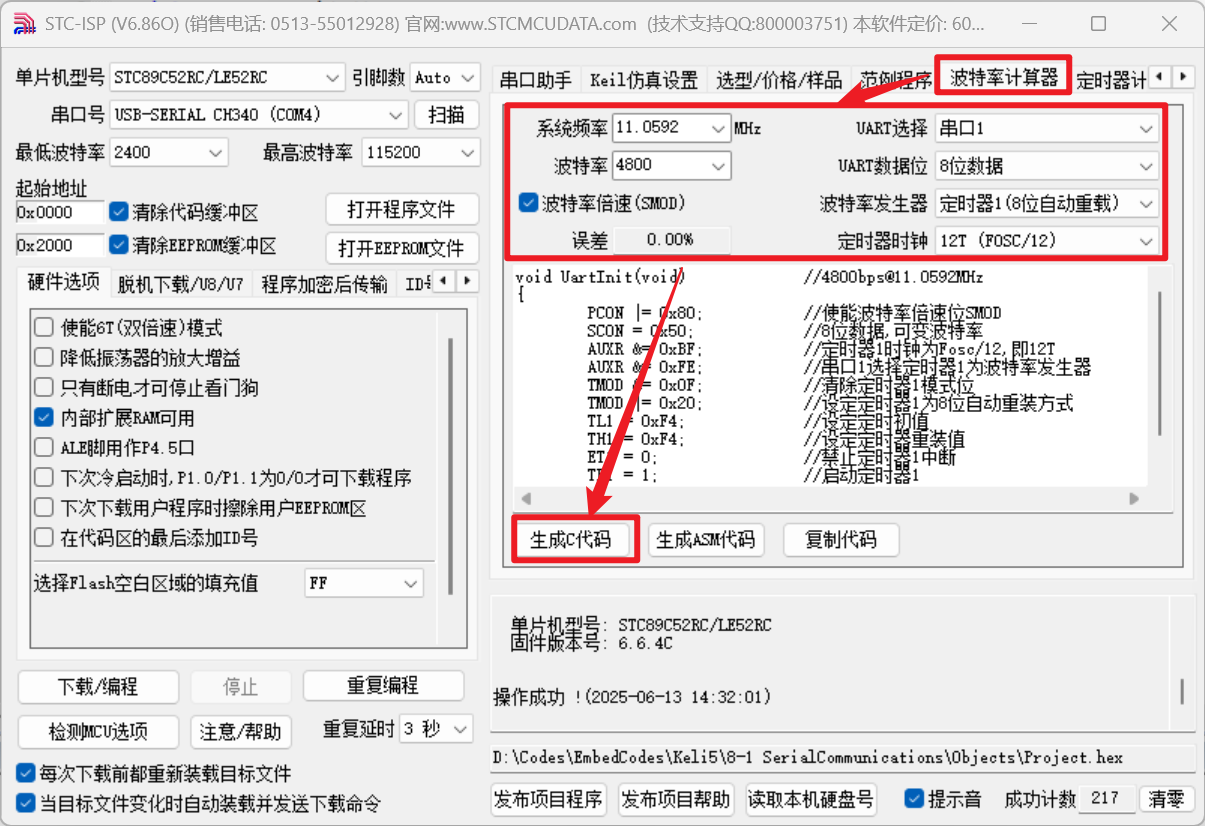
Task: Toggle 当目标文件变化时自动装载并发送下载命令 checkbox
Action: [26, 804]
